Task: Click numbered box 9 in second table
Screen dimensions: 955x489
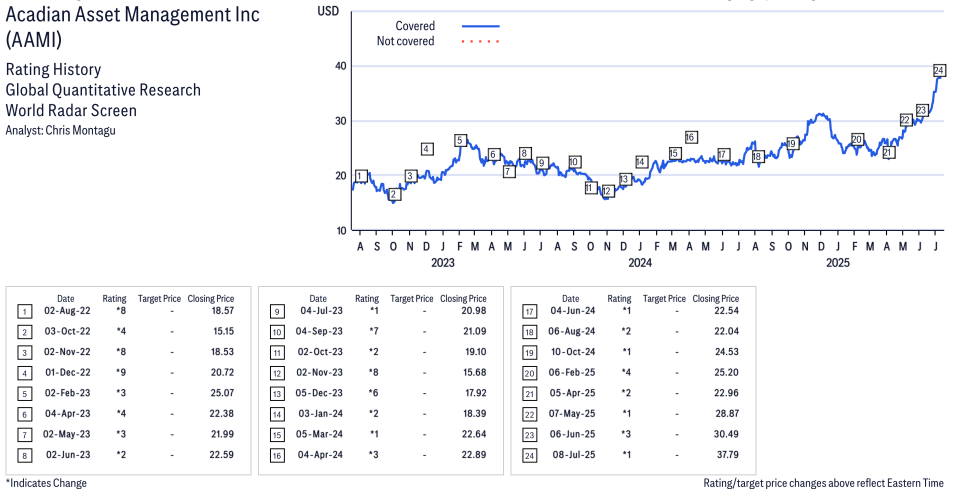Action: click(x=277, y=312)
